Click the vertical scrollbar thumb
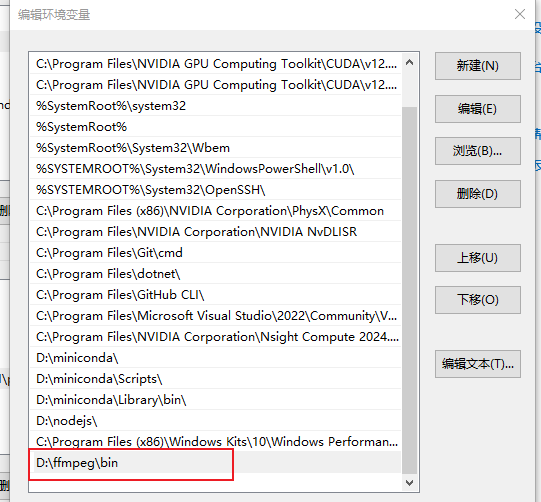The height and width of the screenshot is (502, 541). (410, 290)
